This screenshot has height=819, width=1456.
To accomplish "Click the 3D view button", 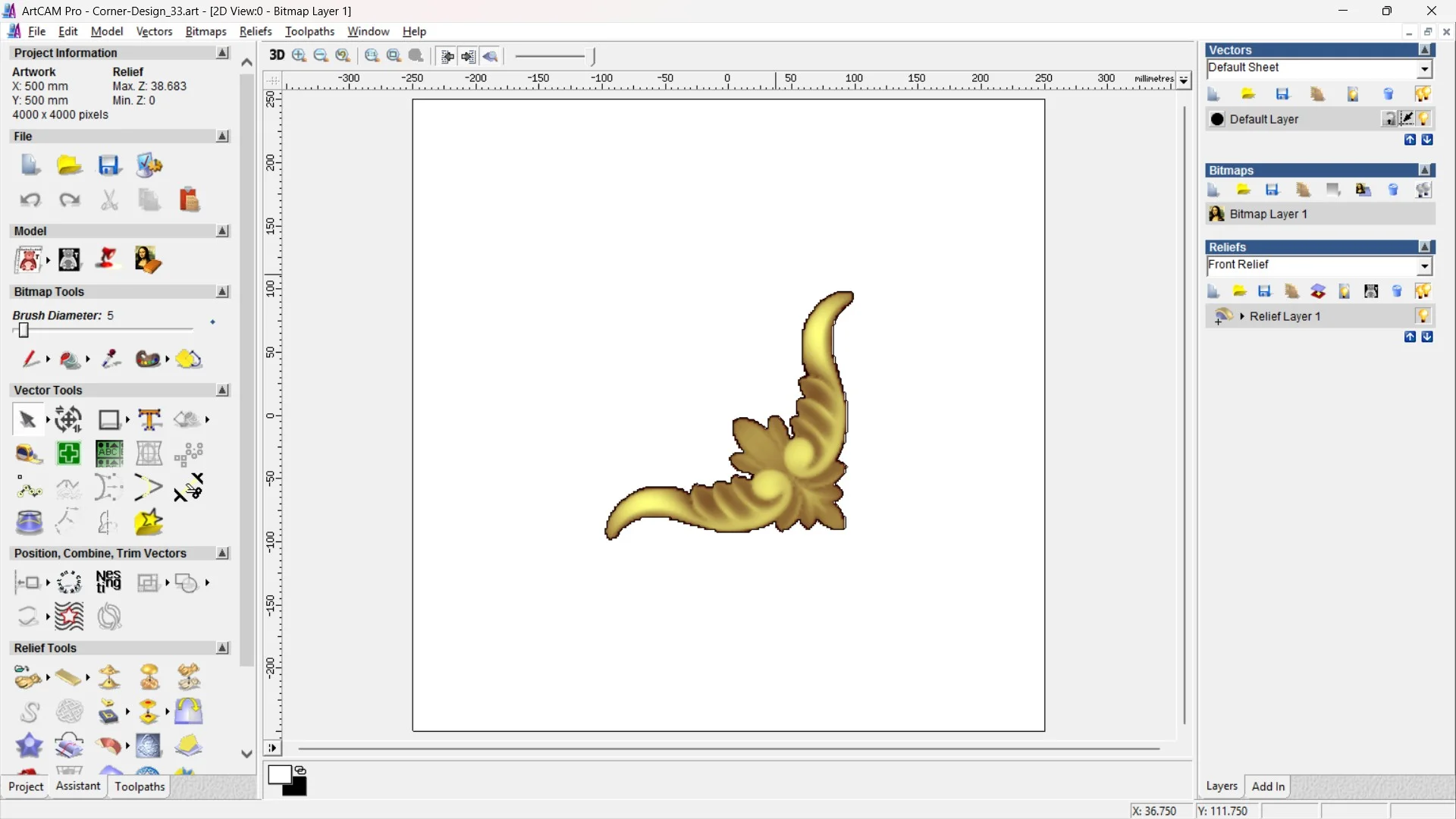I will click(x=276, y=55).
